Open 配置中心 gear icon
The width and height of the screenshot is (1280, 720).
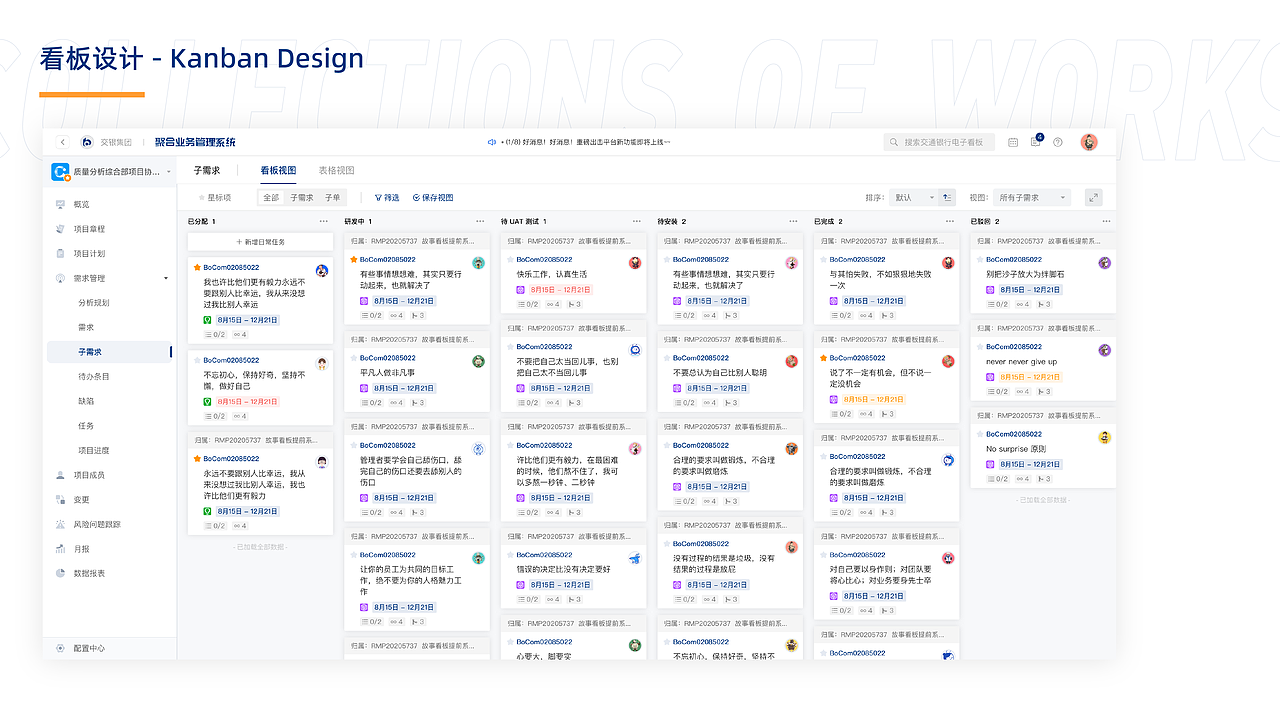click(61, 648)
